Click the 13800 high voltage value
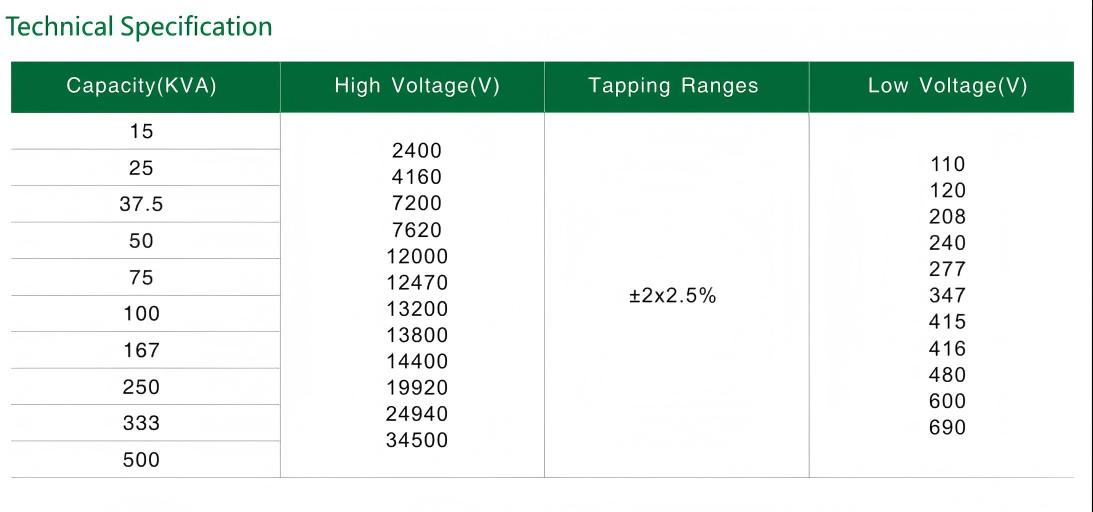Image resolution: width=1093 pixels, height=512 pixels. point(417,335)
